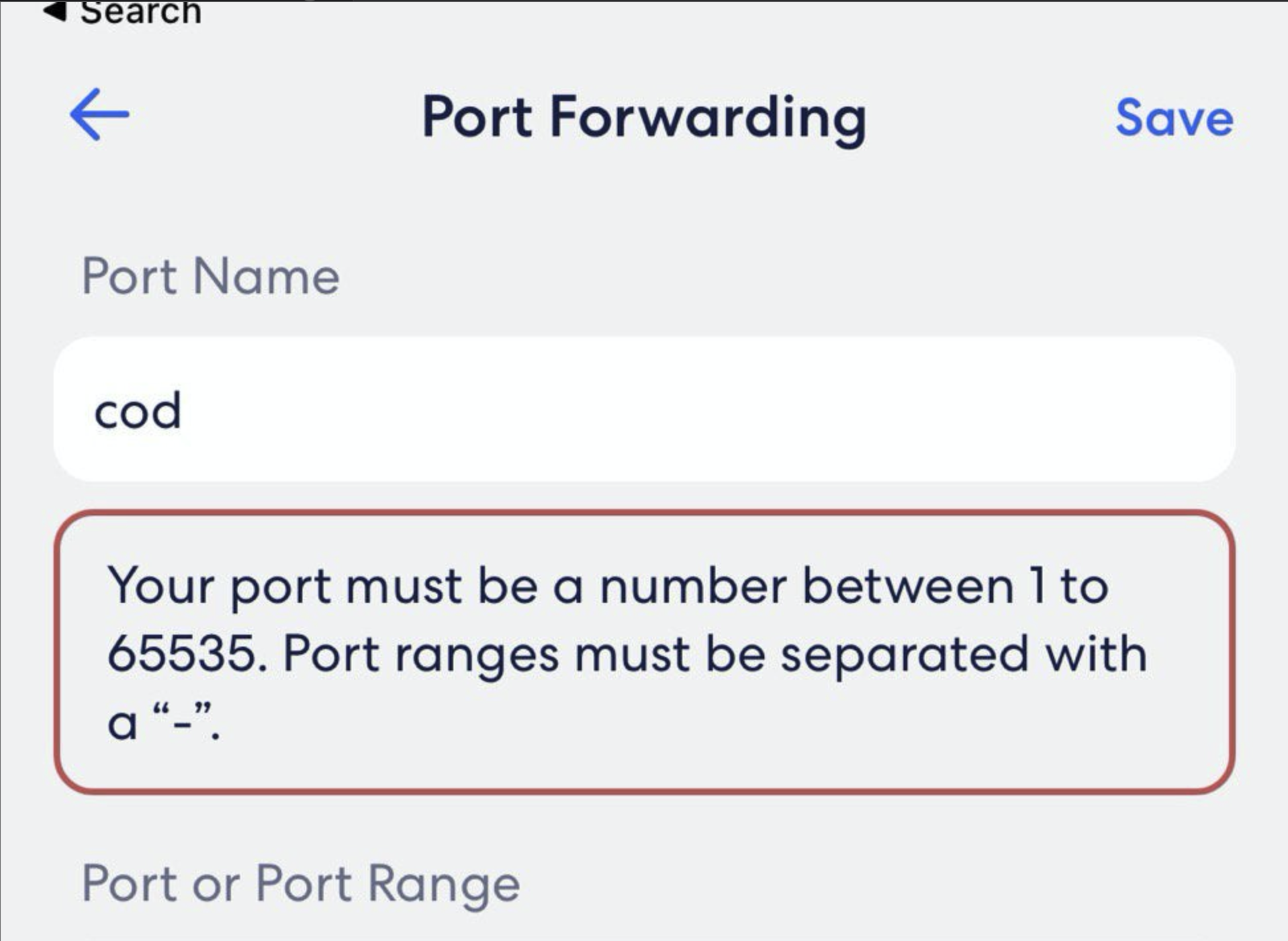Tap the blue back arrow

[x=99, y=115]
